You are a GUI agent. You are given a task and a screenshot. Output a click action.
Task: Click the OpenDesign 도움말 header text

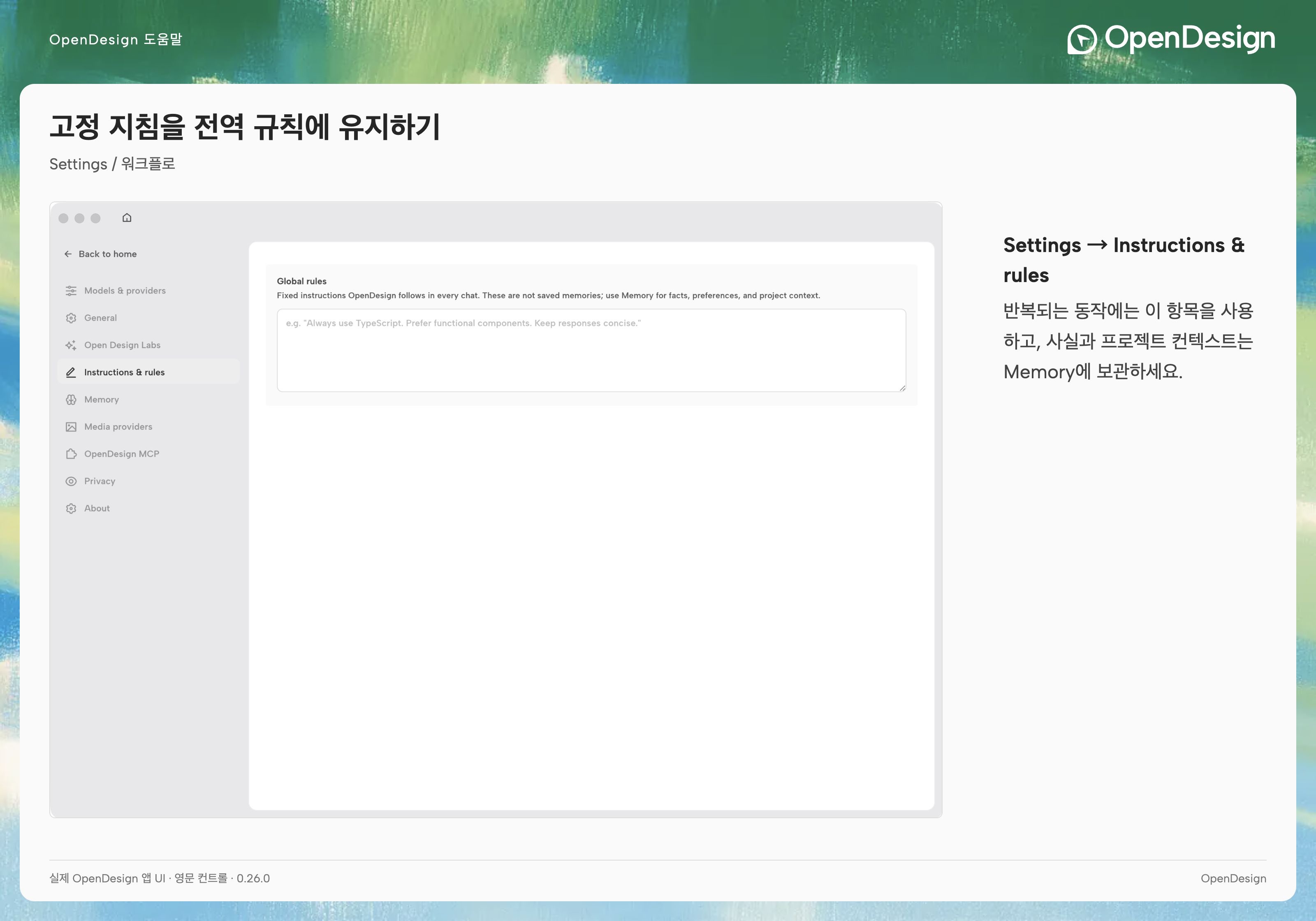(x=116, y=39)
